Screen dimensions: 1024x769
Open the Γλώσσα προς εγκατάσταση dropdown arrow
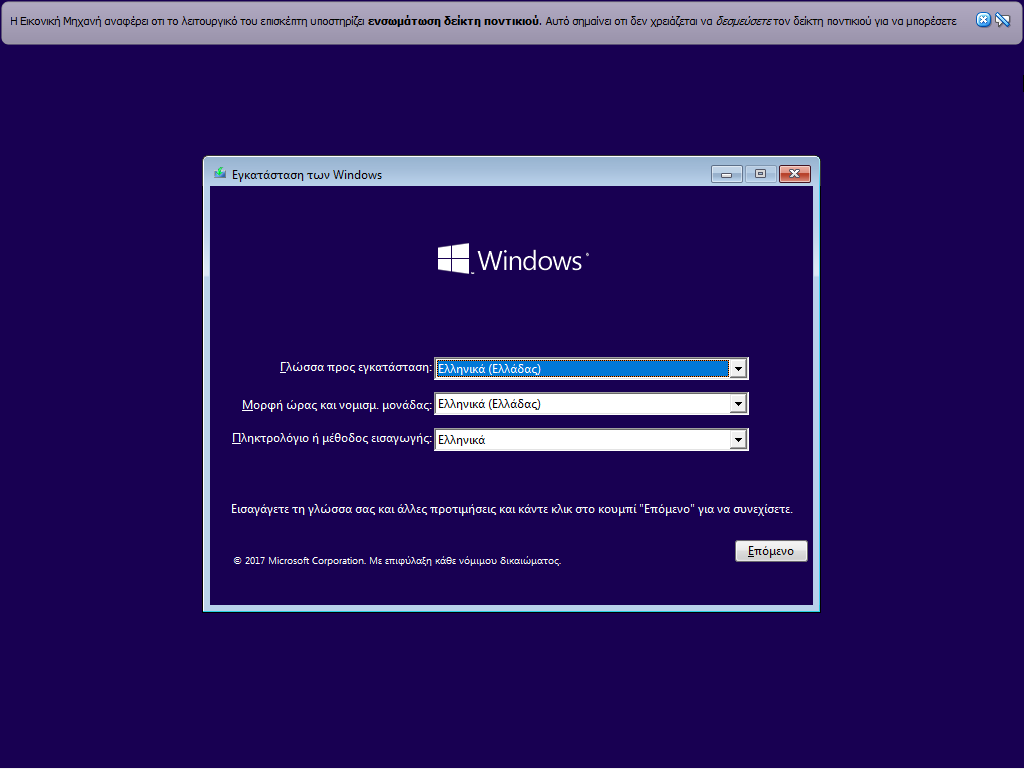pyautogui.click(x=738, y=369)
